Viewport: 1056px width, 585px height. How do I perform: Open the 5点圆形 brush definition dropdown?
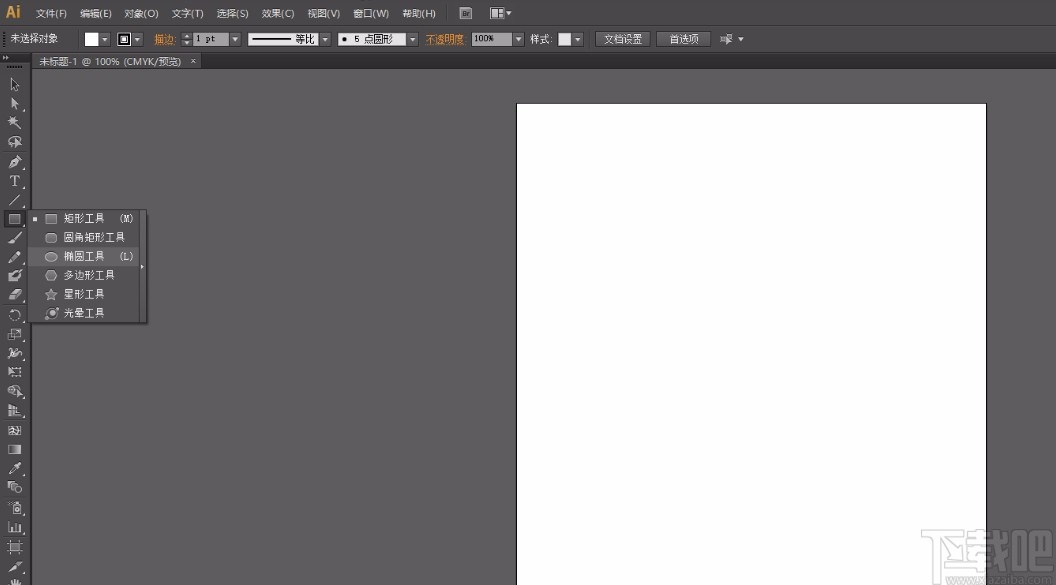412,39
